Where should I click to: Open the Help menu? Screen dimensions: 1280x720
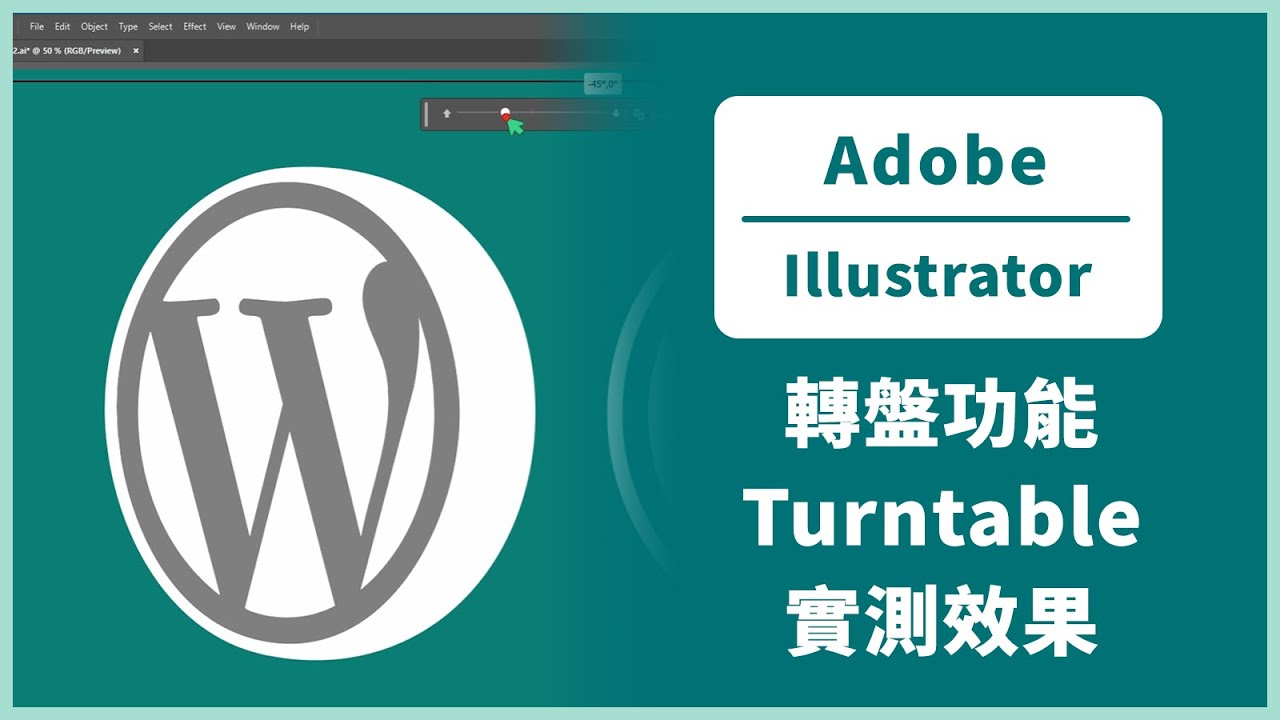299,27
